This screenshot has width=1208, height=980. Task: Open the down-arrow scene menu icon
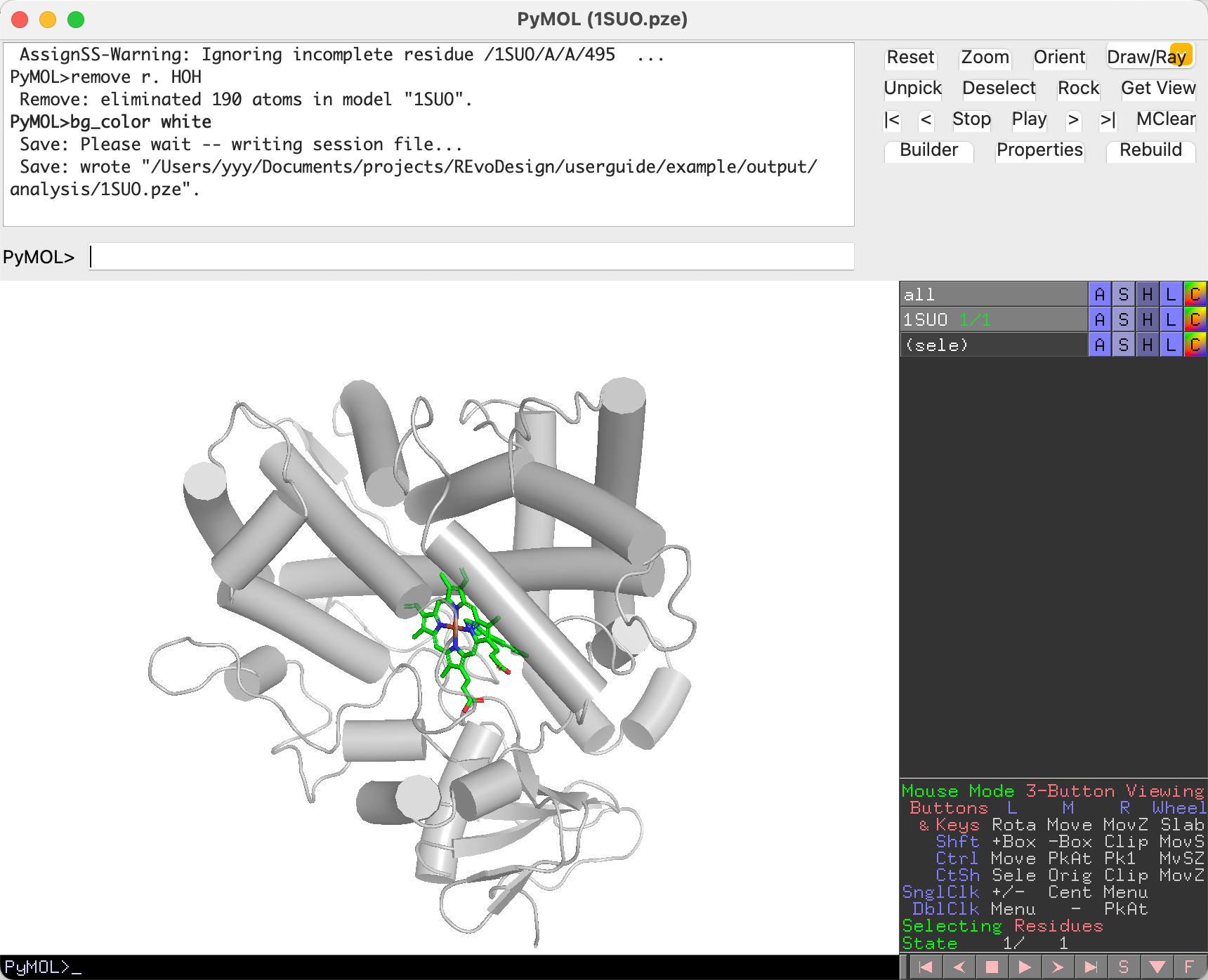coord(1157,967)
